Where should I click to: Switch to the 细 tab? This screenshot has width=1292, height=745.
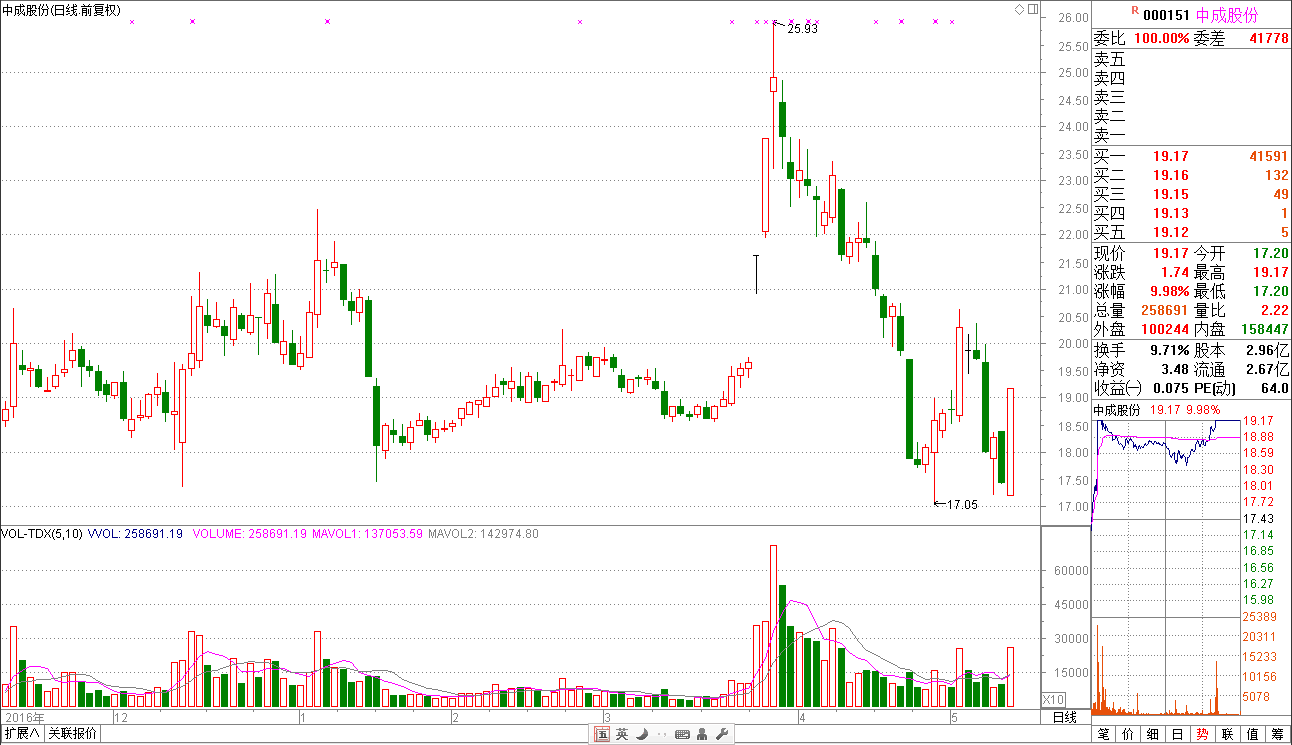1153,734
